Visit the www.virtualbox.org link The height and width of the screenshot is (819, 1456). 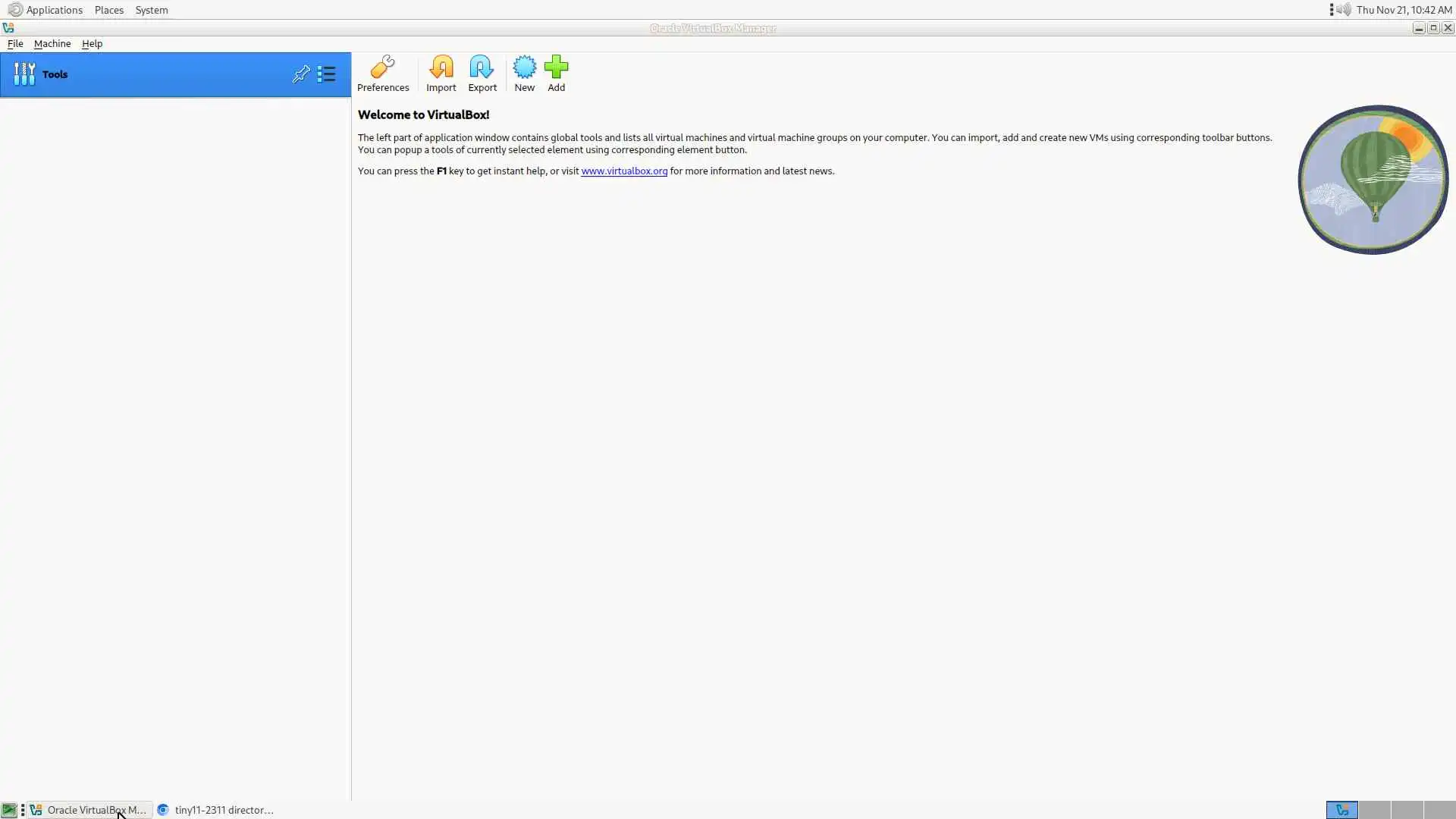[x=623, y=171]
